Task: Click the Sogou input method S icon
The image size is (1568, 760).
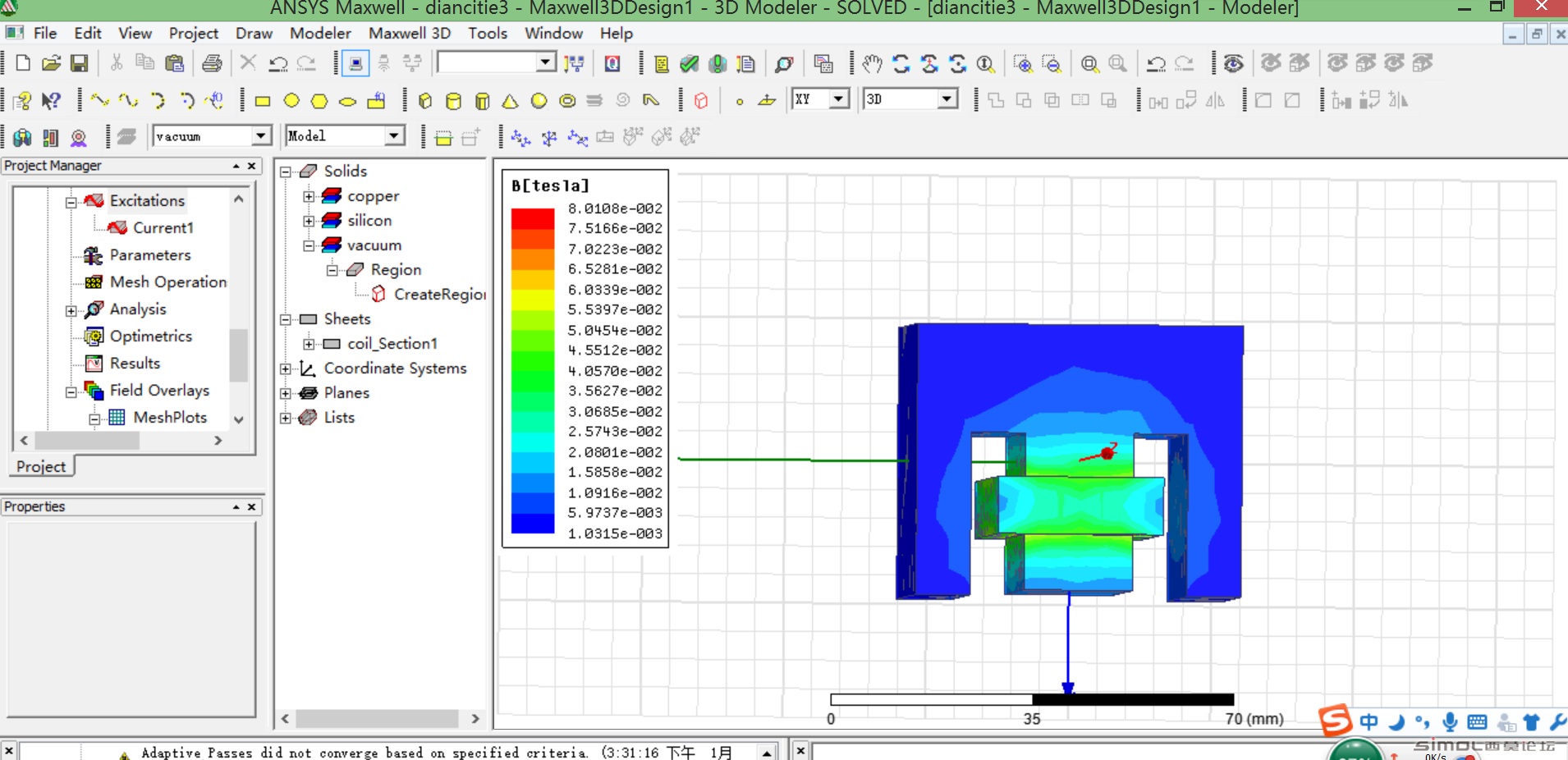Action: [1335, 721]
